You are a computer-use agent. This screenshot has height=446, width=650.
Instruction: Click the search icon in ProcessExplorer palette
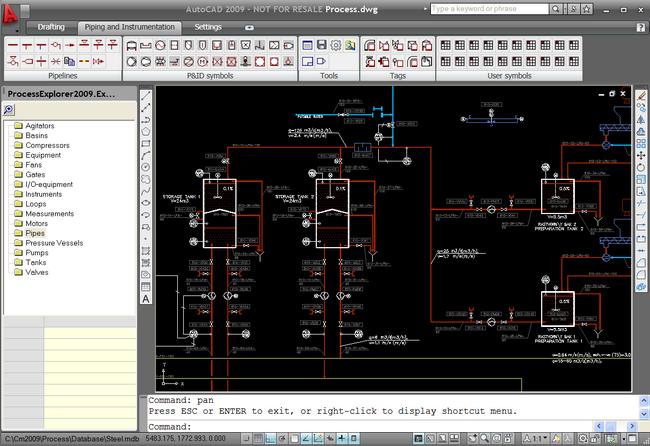click(x=8, y=110)
